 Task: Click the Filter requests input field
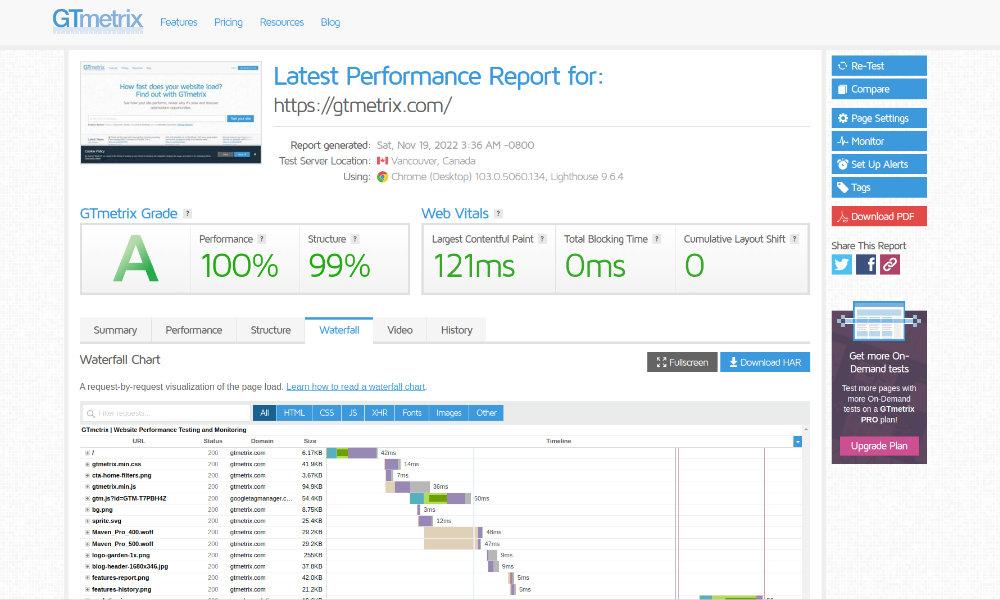166,413
